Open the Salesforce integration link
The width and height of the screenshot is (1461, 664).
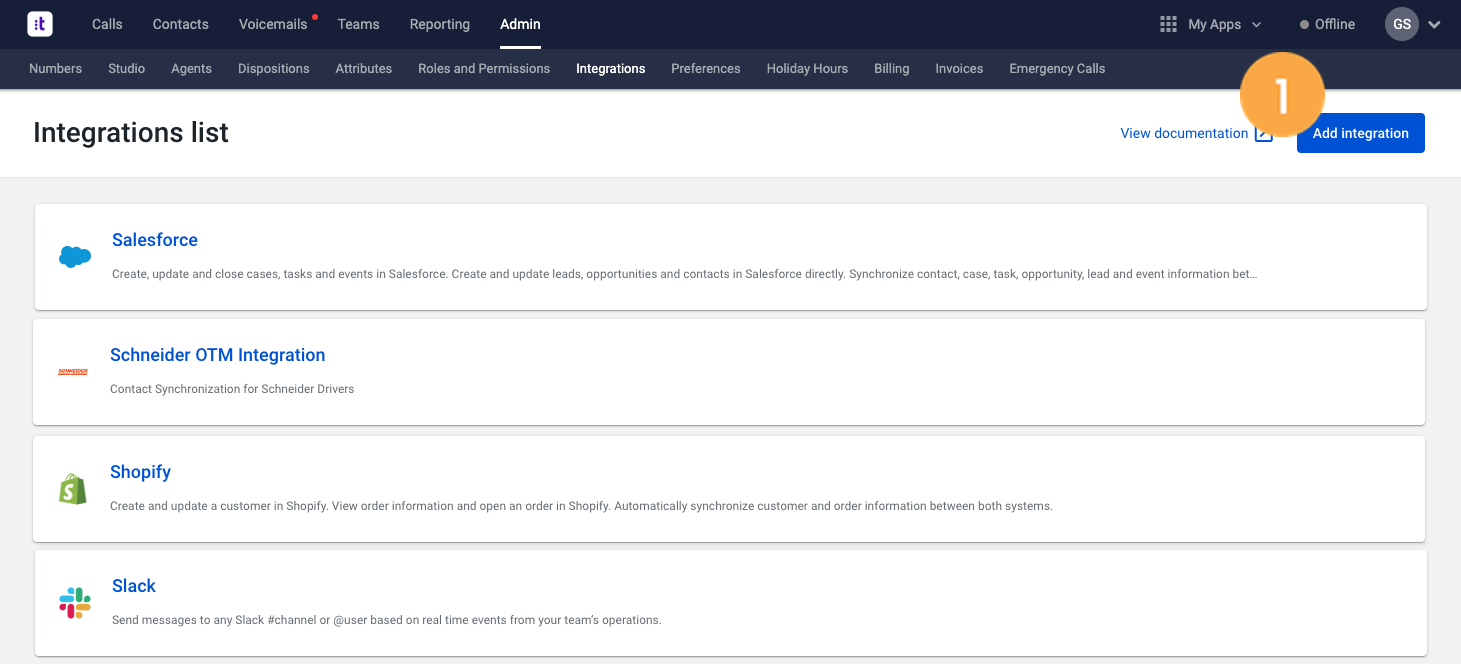coord(155,240)
